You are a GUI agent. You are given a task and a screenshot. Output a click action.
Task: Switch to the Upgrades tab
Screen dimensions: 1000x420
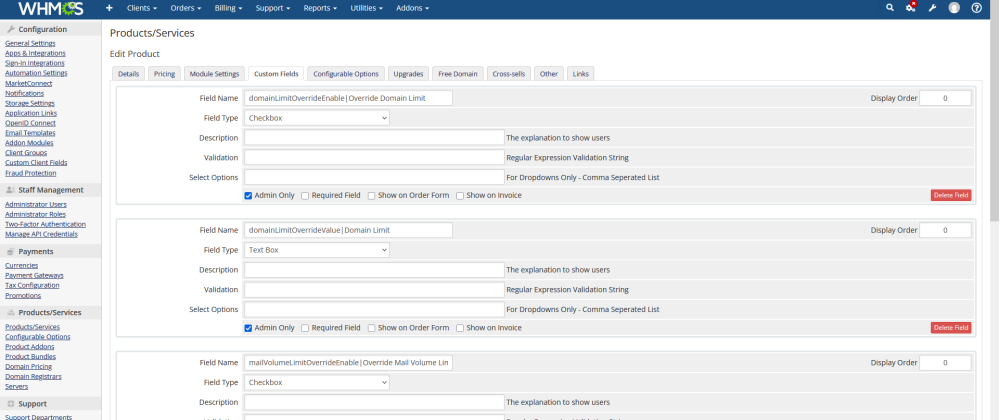coord(408,74)
